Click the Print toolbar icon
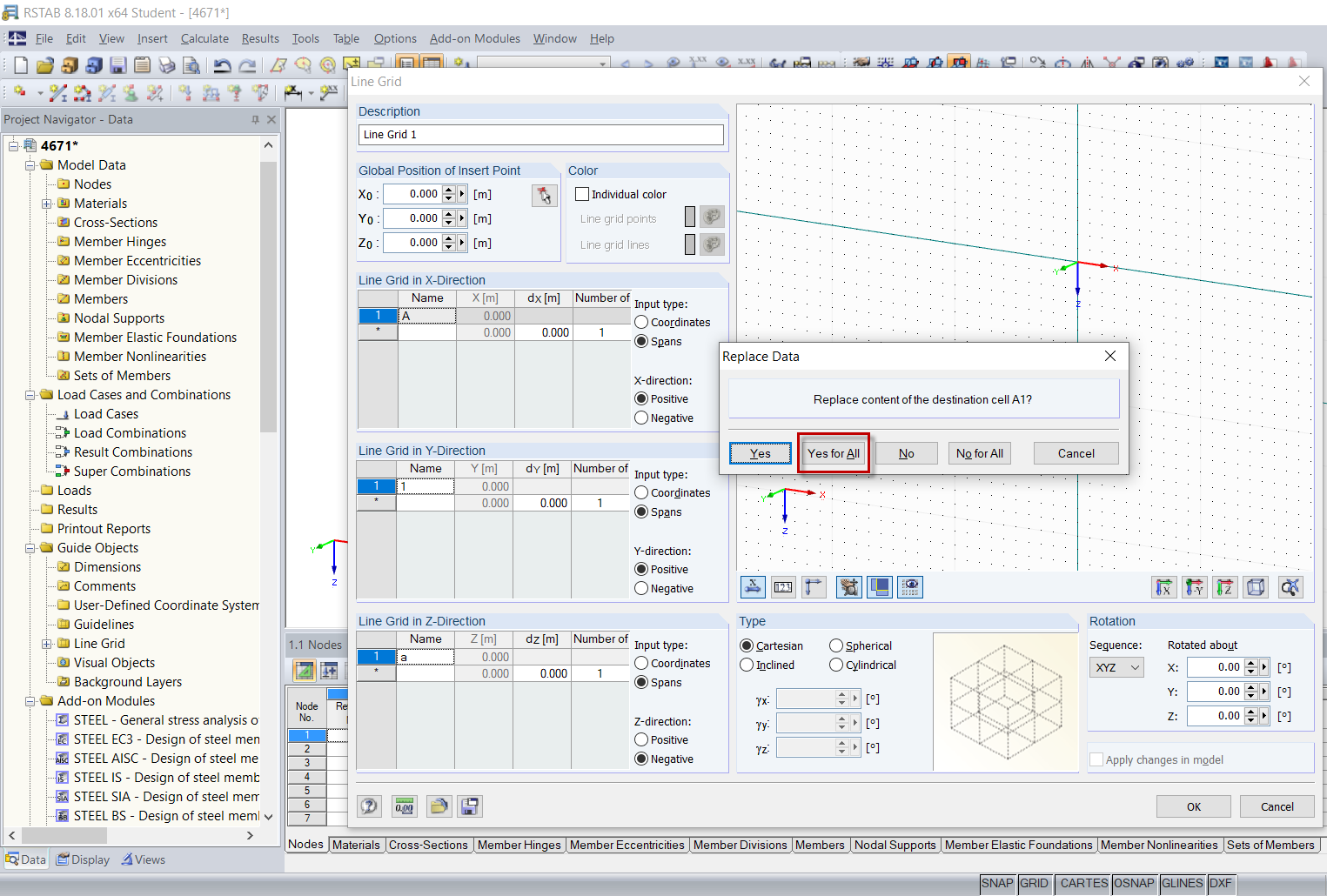The width and height of the screenshot is (1327, 896). click(167, 65)
